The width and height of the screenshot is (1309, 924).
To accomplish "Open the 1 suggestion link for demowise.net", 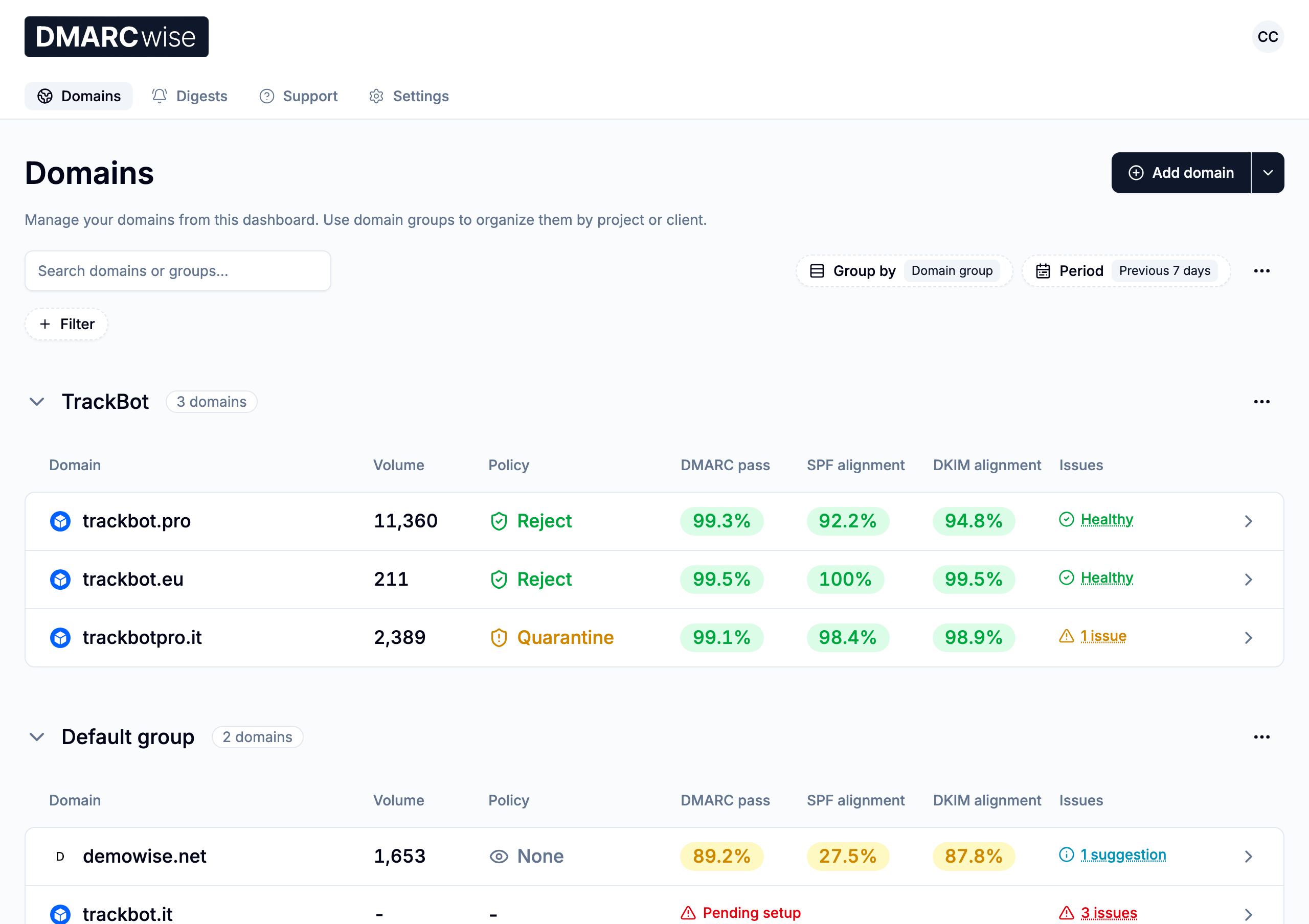I will (1123, 854).
